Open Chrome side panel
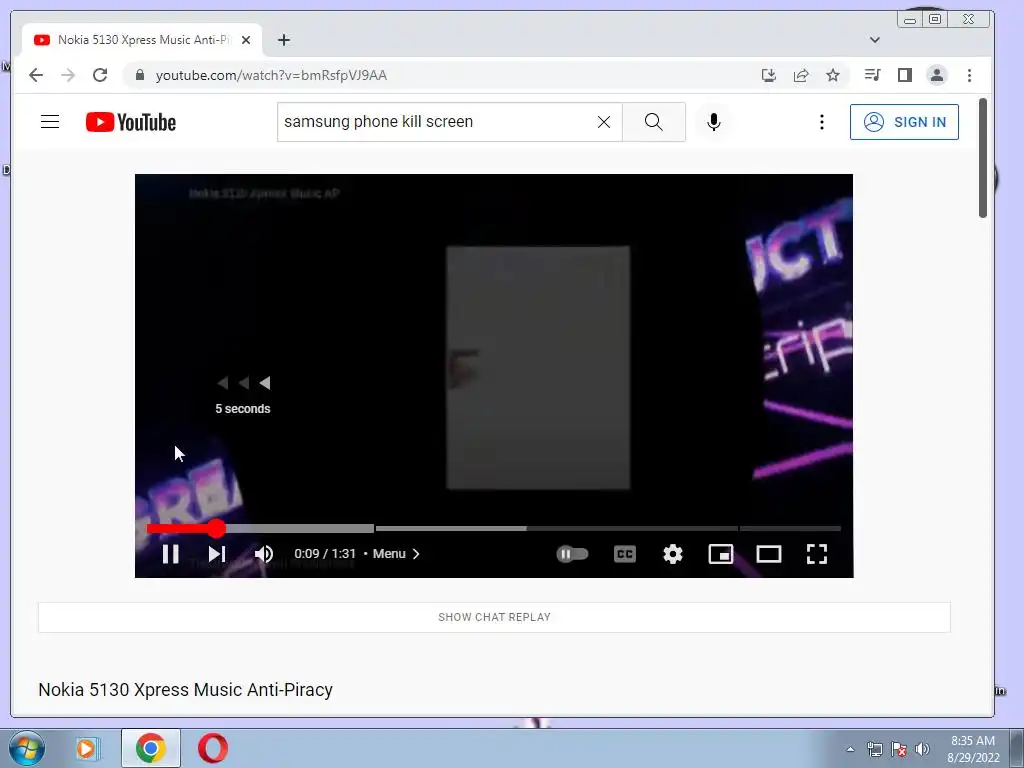Image resolution: width=1024 pixels, height=768 pixels. click(904, 75)
